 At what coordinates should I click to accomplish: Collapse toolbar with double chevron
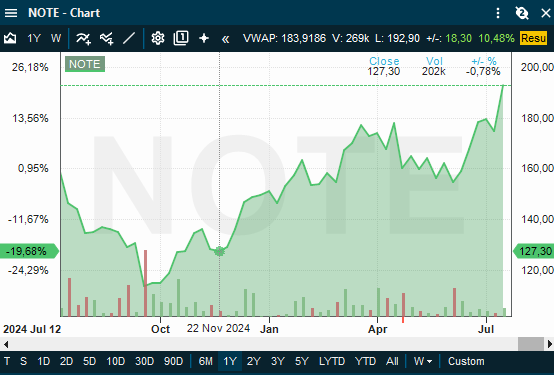tap(225, 39)
